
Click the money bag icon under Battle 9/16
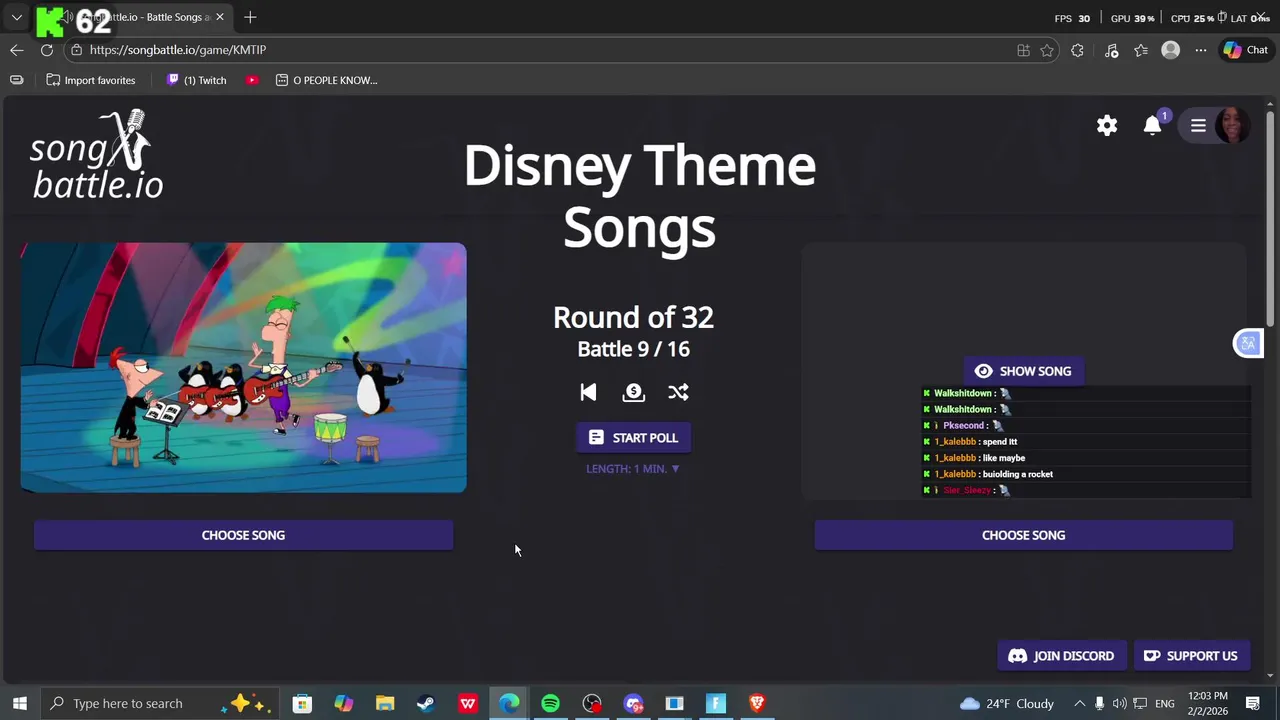point(633,392)
